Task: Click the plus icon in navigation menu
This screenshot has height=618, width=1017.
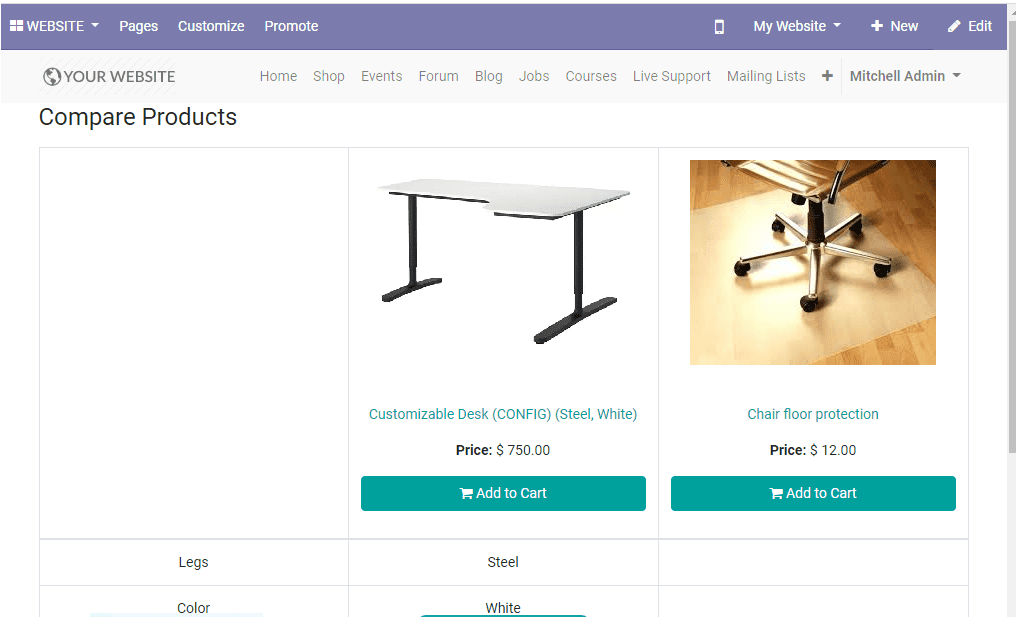Action: tap(827, 76)
